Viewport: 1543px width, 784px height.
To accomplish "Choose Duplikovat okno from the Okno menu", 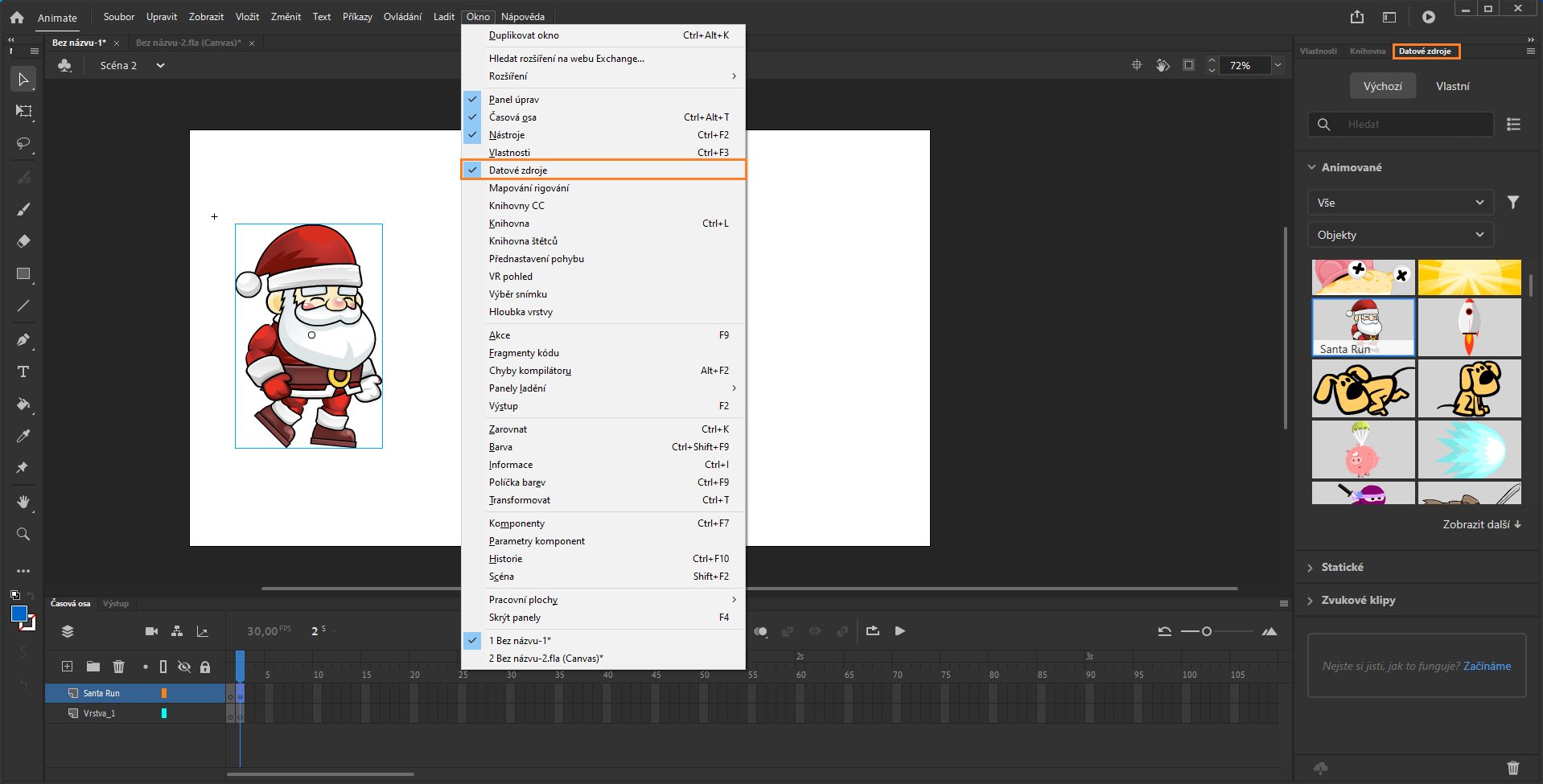I will 603,35.
